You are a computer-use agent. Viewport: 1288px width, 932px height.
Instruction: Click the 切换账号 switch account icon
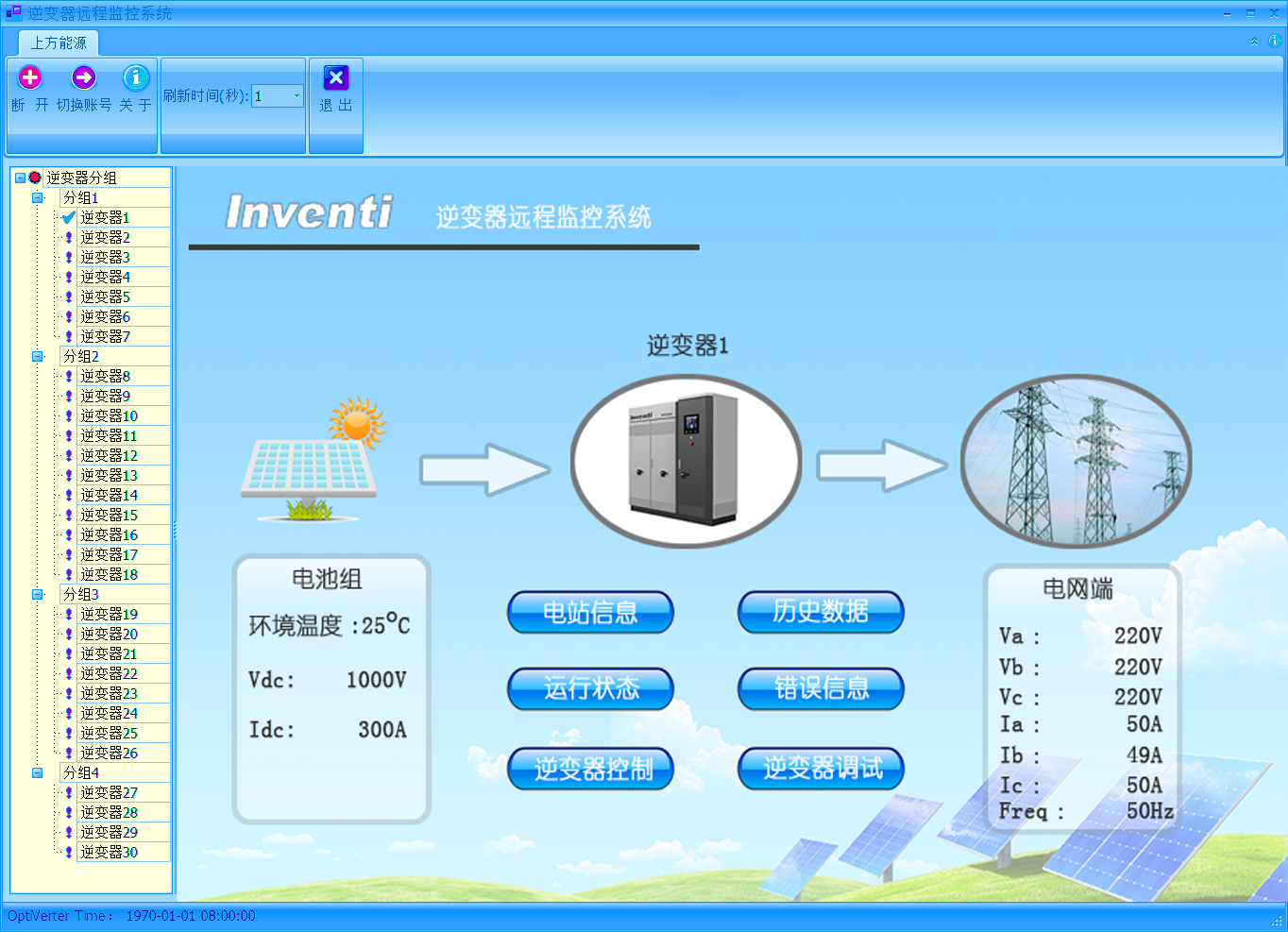click(84, 77)
